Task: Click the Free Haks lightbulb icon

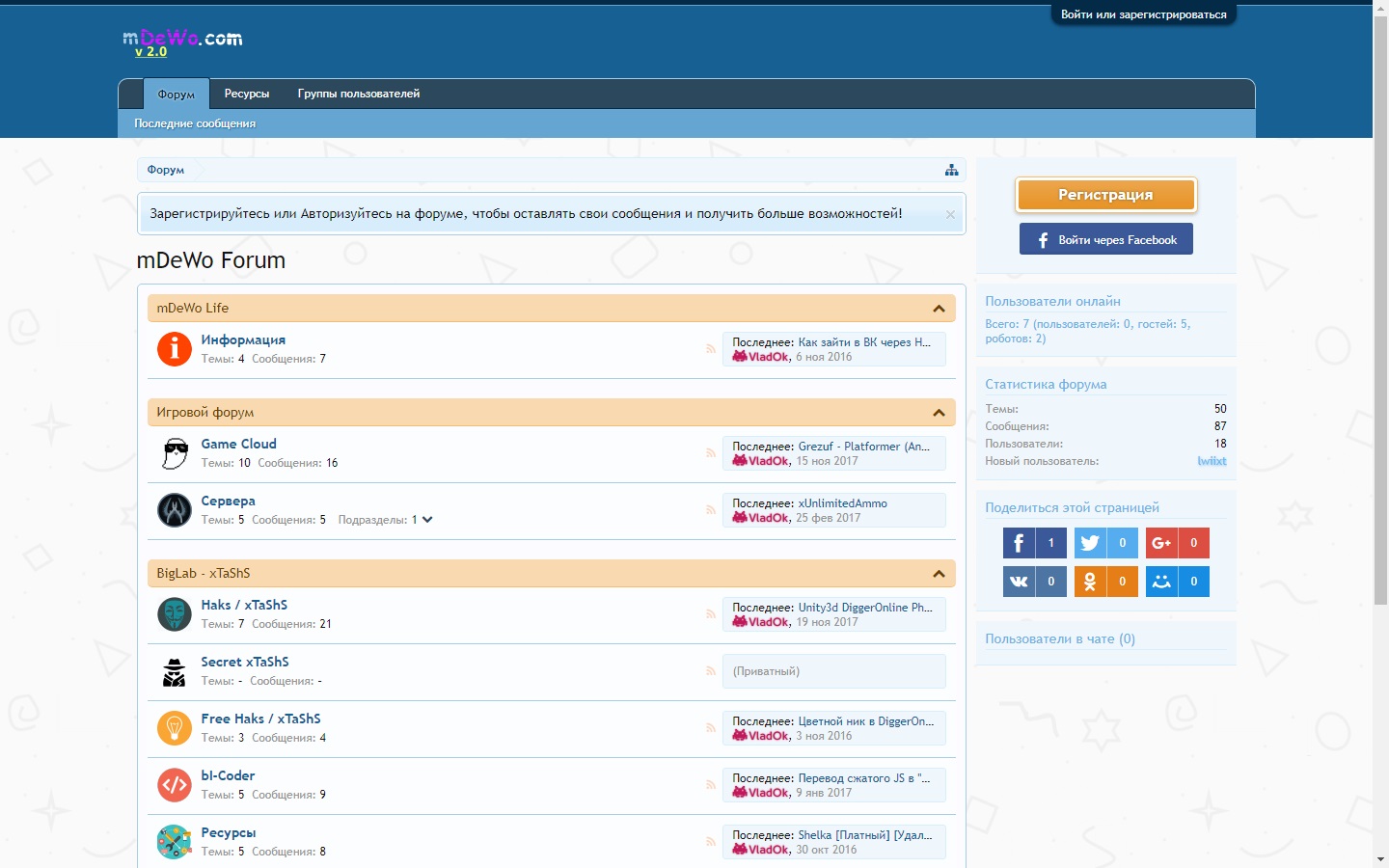Action: [x=175, y=728]
